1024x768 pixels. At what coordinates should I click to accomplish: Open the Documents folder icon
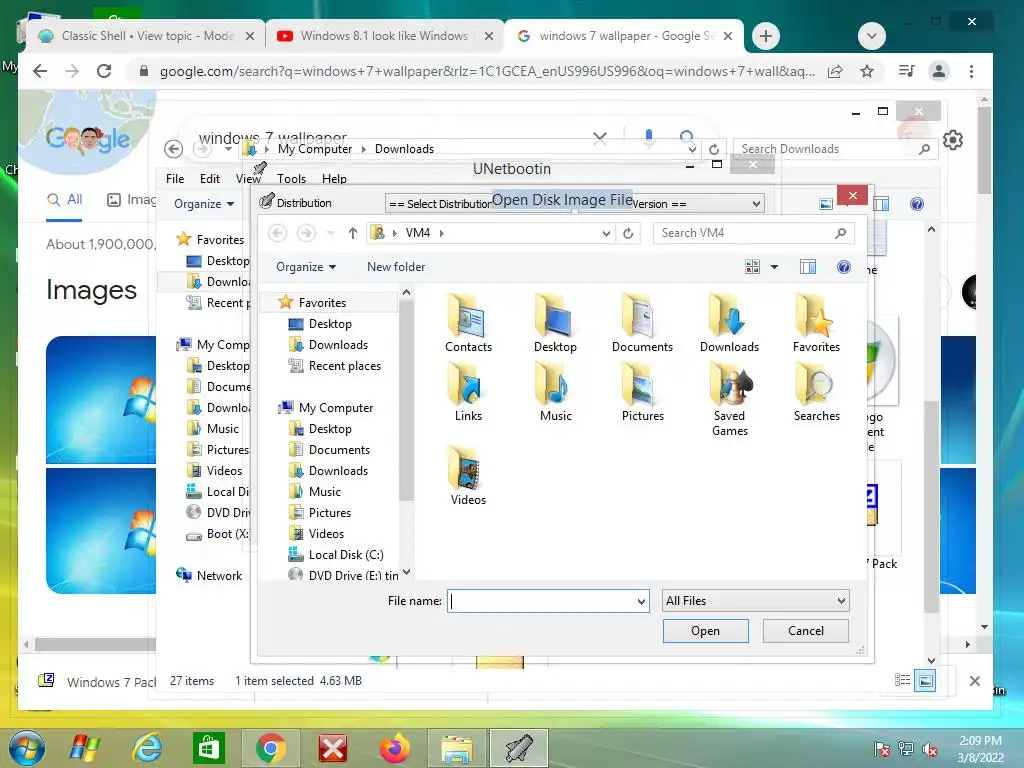[642, 323]
